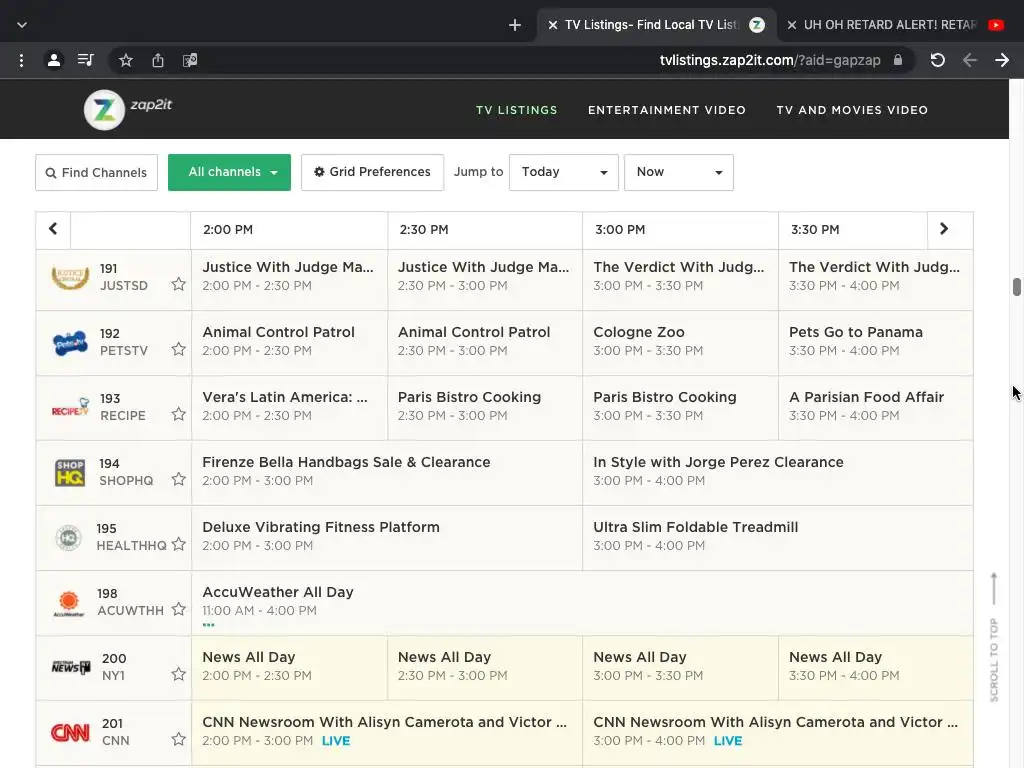Viewport: 1024px width, 768px height.
Task: Click the PETSTV channel logo
Action: (70, 342)
